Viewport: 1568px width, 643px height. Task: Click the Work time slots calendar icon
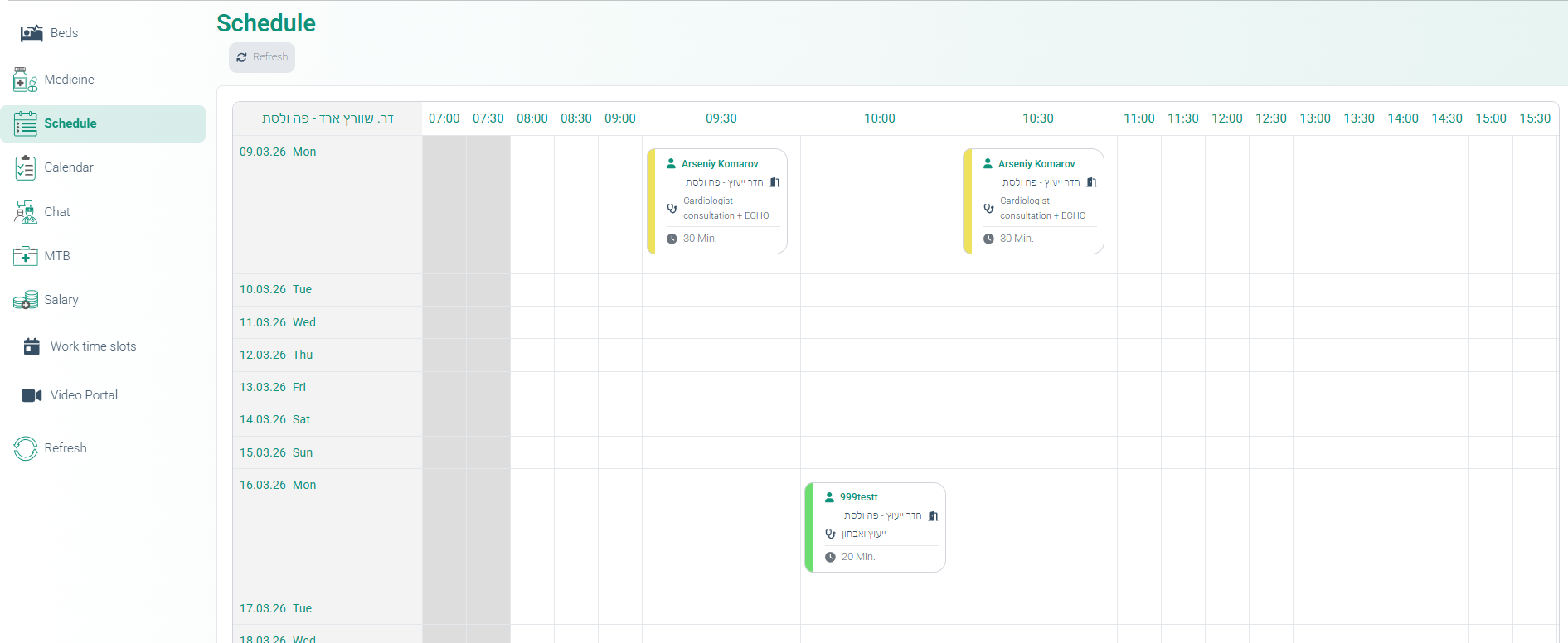click(32, 346)
